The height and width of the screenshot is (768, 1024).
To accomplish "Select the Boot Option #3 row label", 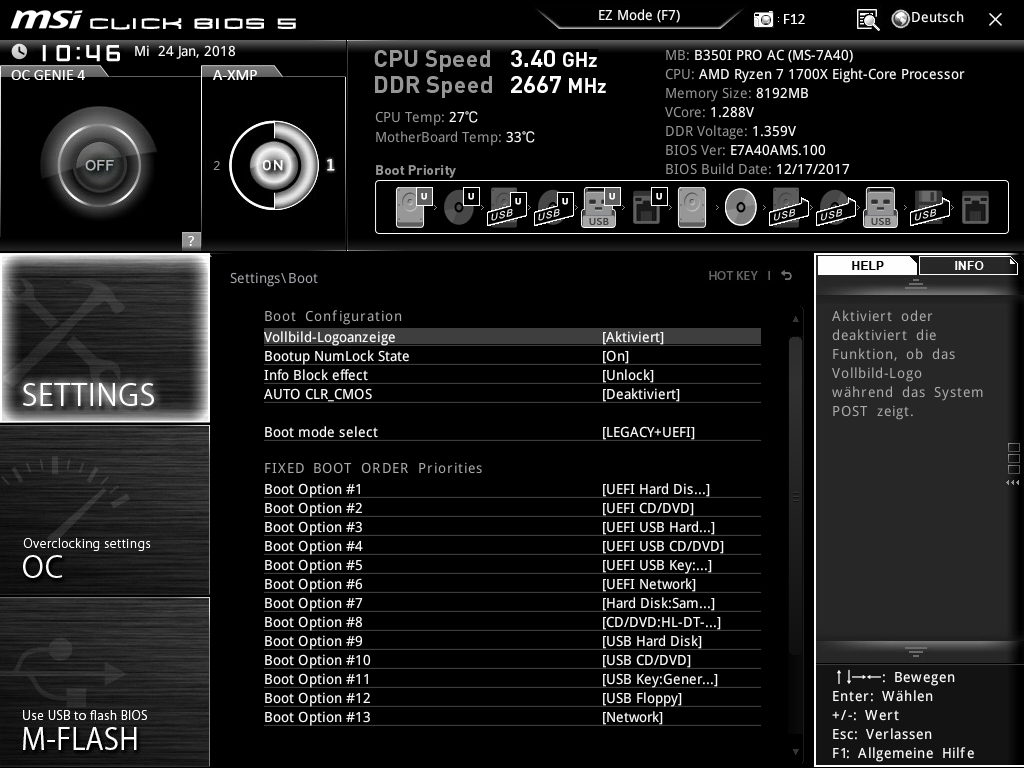I will click(x=313, y=527).
